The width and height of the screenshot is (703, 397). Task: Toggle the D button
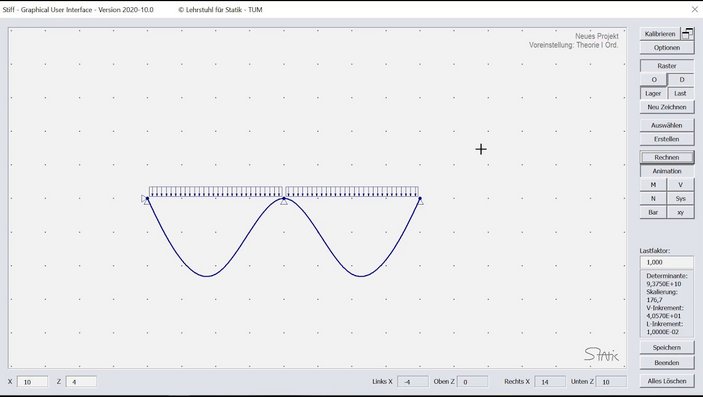pyautogui.click(x=681, y=80)
